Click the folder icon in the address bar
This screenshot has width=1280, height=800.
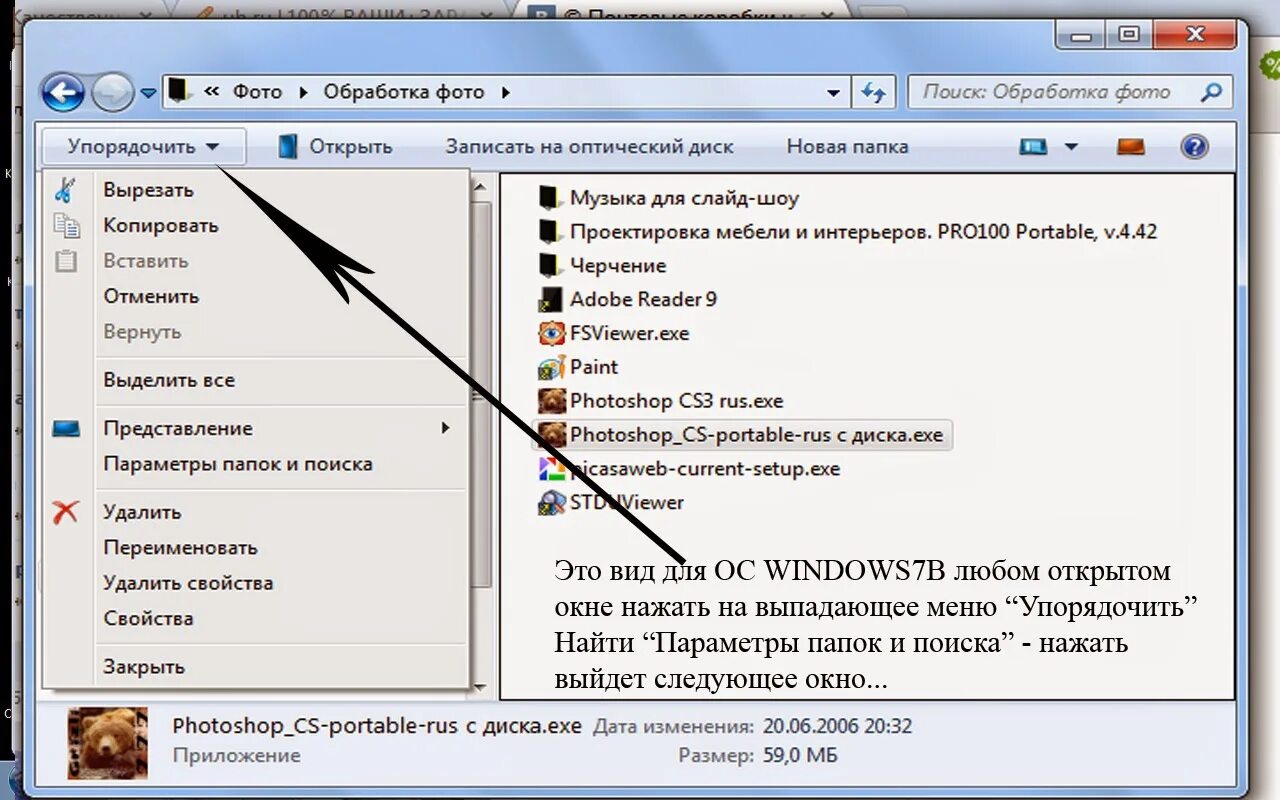click(177, 91)
